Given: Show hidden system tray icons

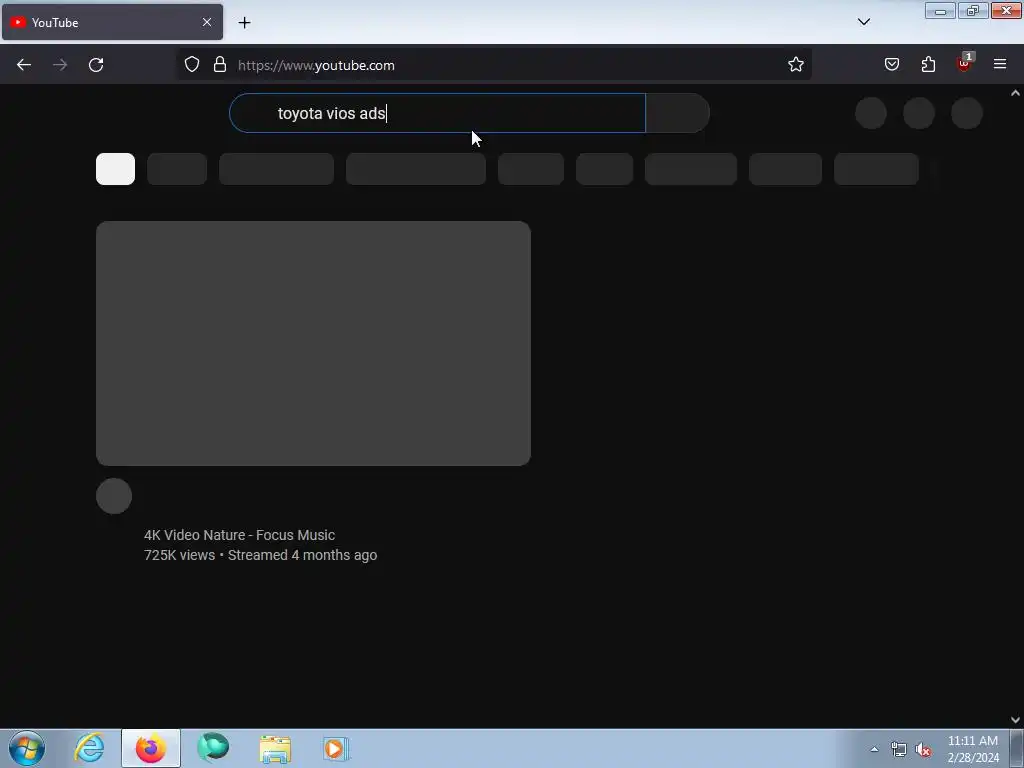Looking at the screenshot, I should (x=874, y=749).
